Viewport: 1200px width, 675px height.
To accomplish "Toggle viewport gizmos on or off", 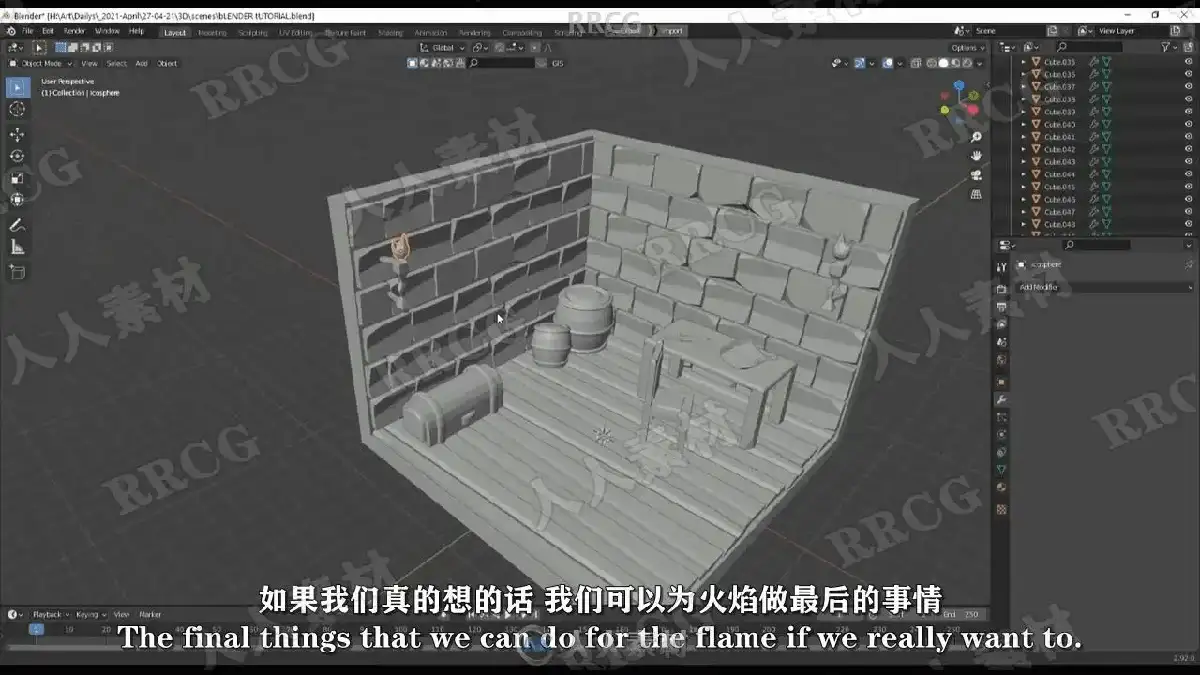I will point(859,63).
